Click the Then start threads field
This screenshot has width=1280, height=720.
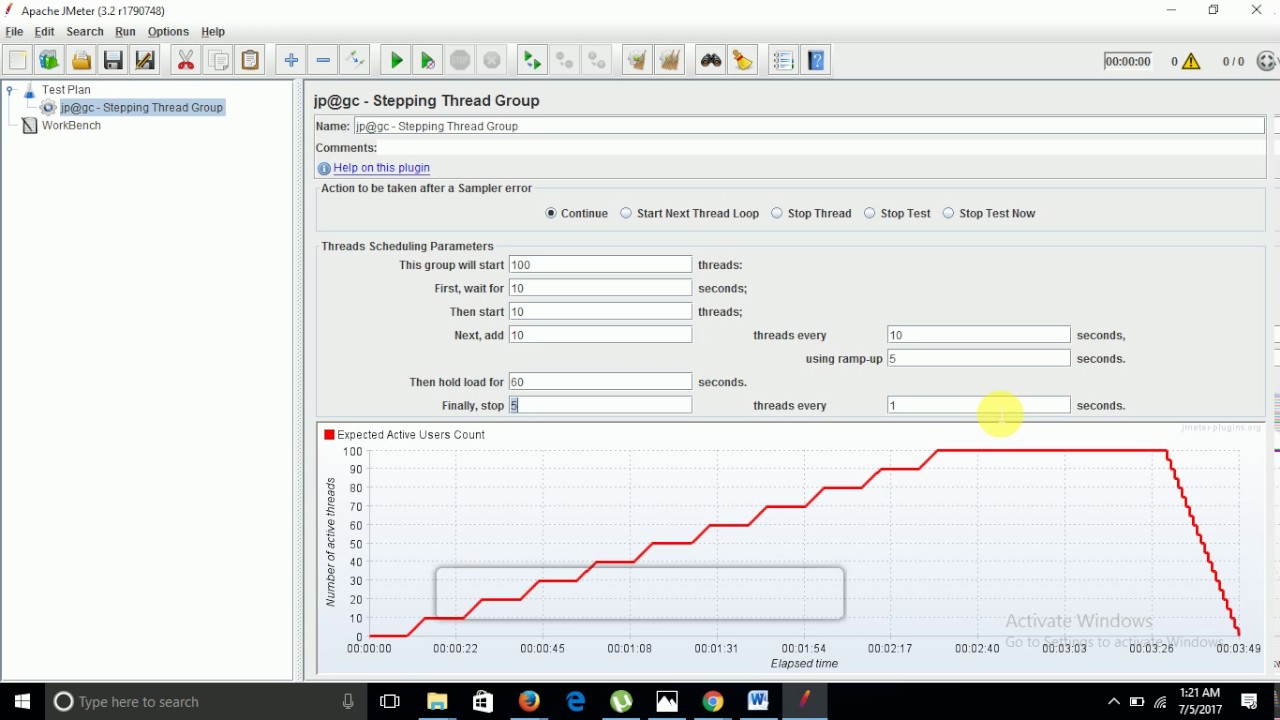pos(600,312)
